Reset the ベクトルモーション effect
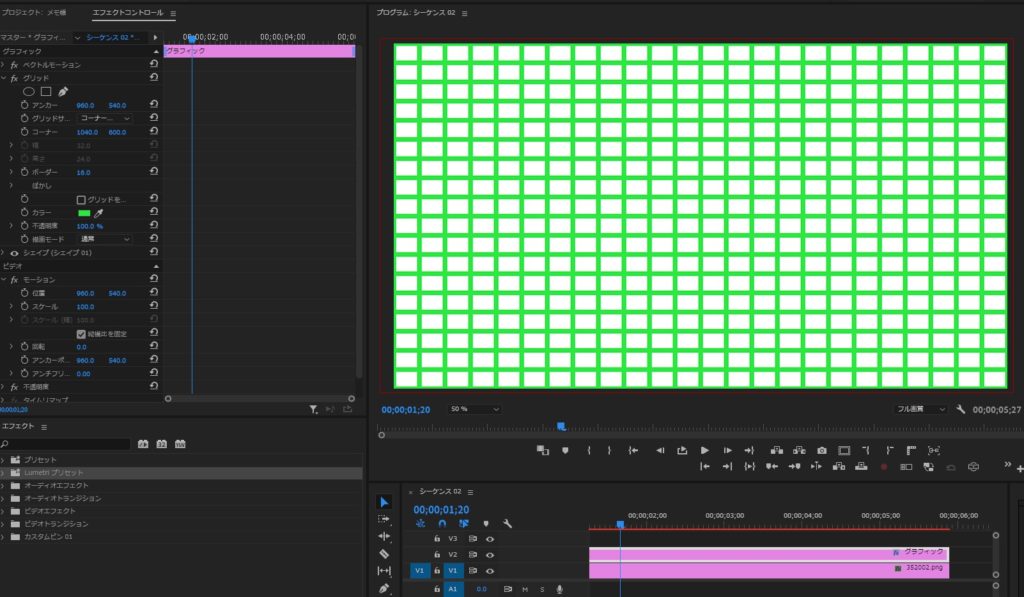 point(153,64)
